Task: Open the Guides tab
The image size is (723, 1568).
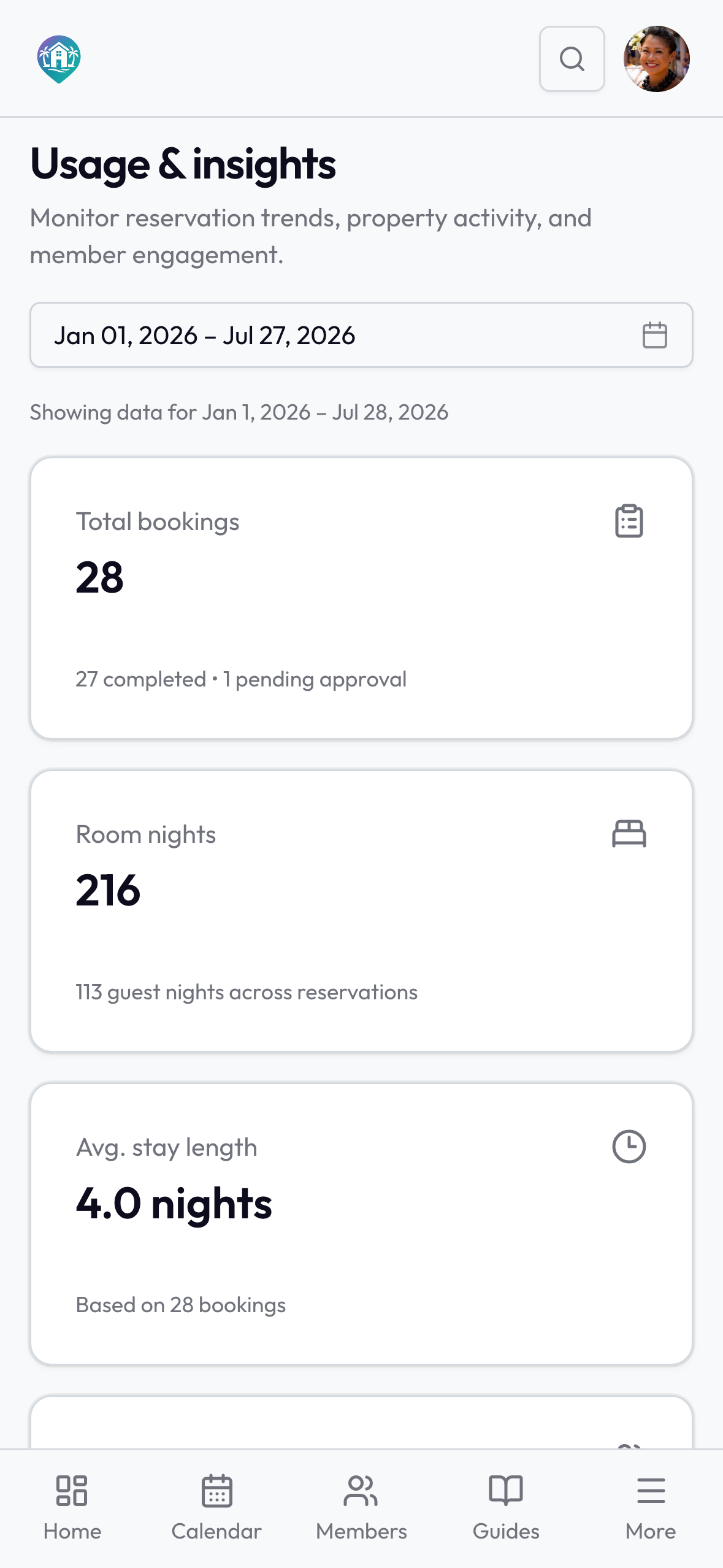Action: (x=506, y=1508)
